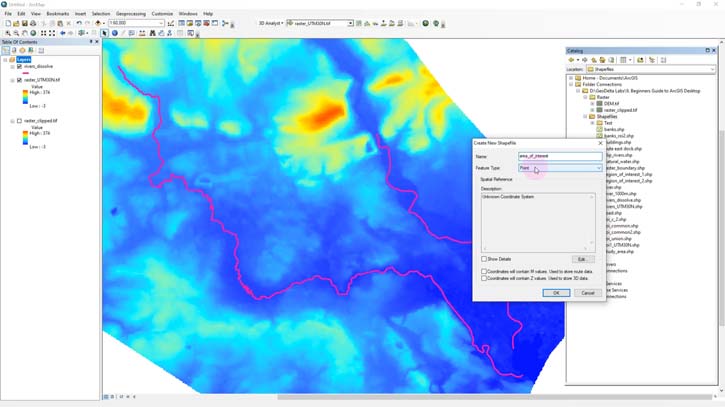
Task: Click the raster_clipped.tif color ramp
Action: [x=25, y=137]
